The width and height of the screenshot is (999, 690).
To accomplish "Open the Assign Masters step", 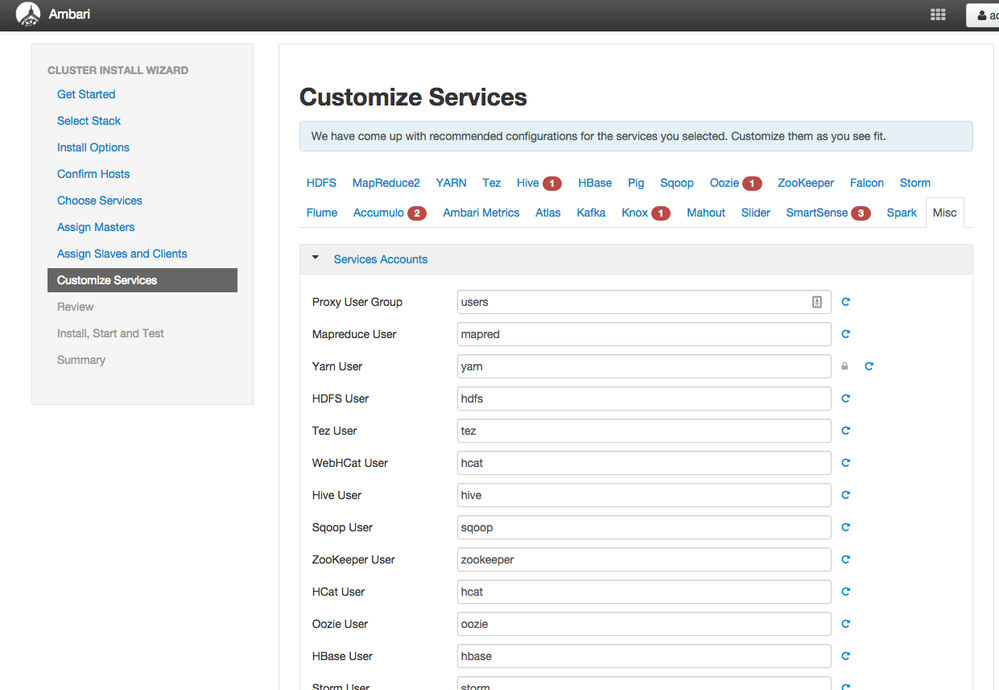I will click(x=96, y=227).
